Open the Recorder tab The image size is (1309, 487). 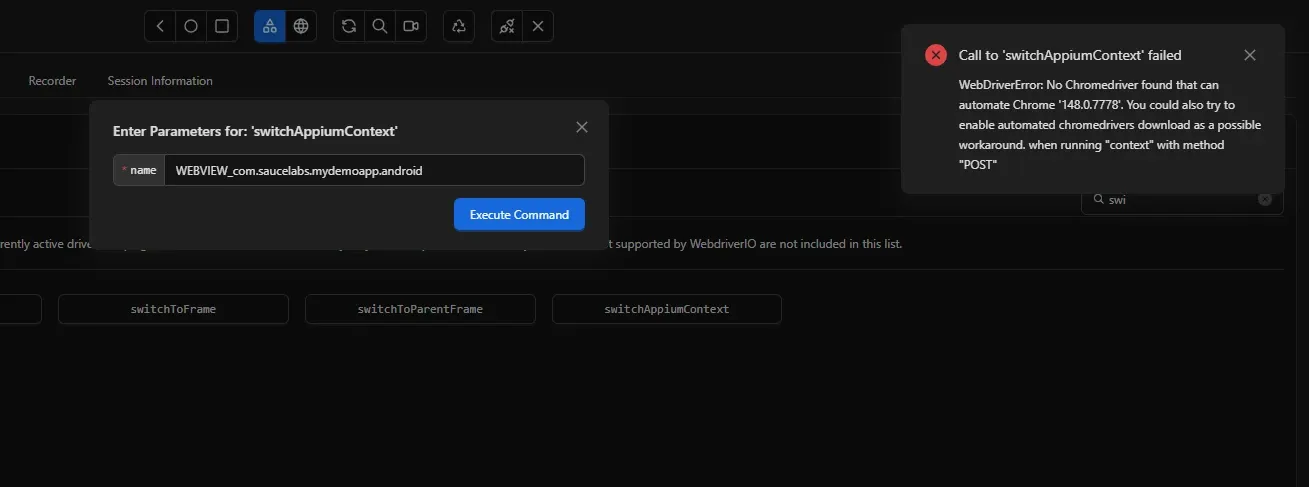coord(52,81)
